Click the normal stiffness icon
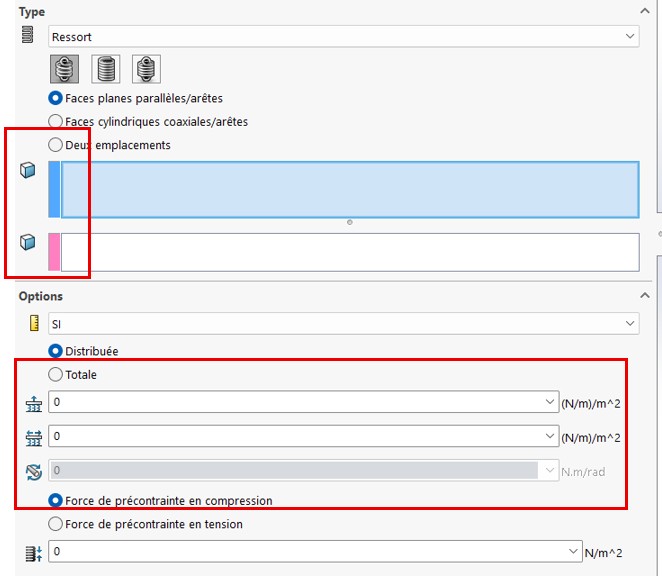 (33, 402)
